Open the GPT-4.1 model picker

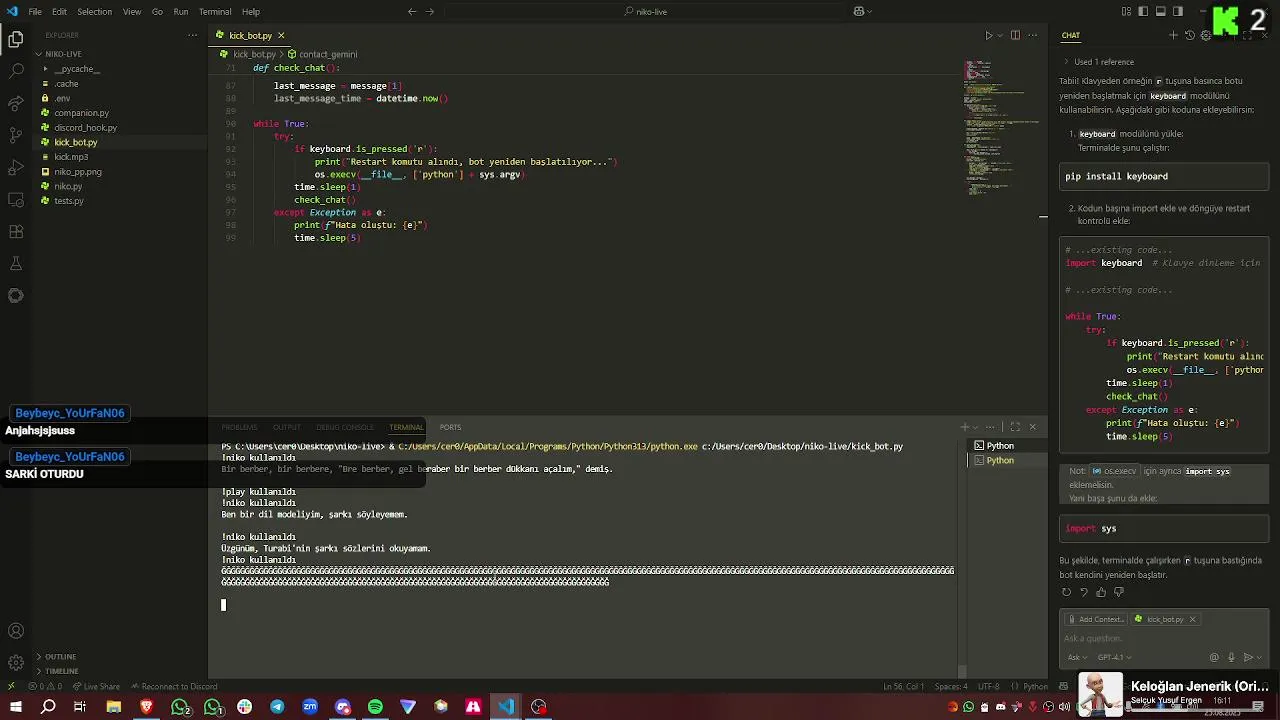pyautogui.click(x=1114, y=657)
